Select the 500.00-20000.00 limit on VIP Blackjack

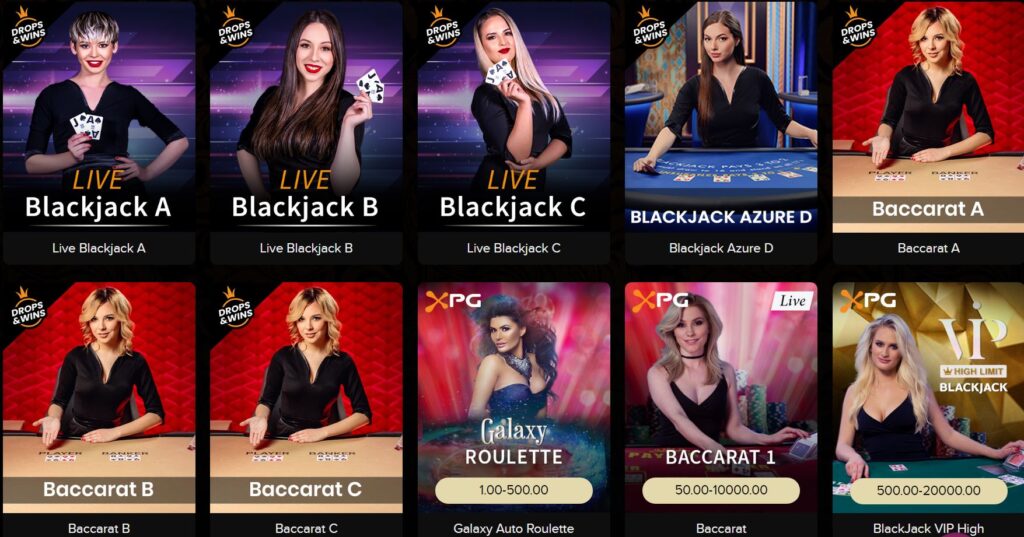coord(928,490)
